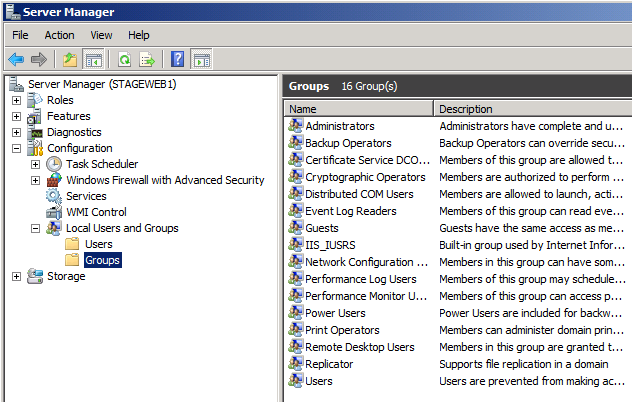Select the Users folder in the tree
Screen dimensions: 632x402
point(98,244)
